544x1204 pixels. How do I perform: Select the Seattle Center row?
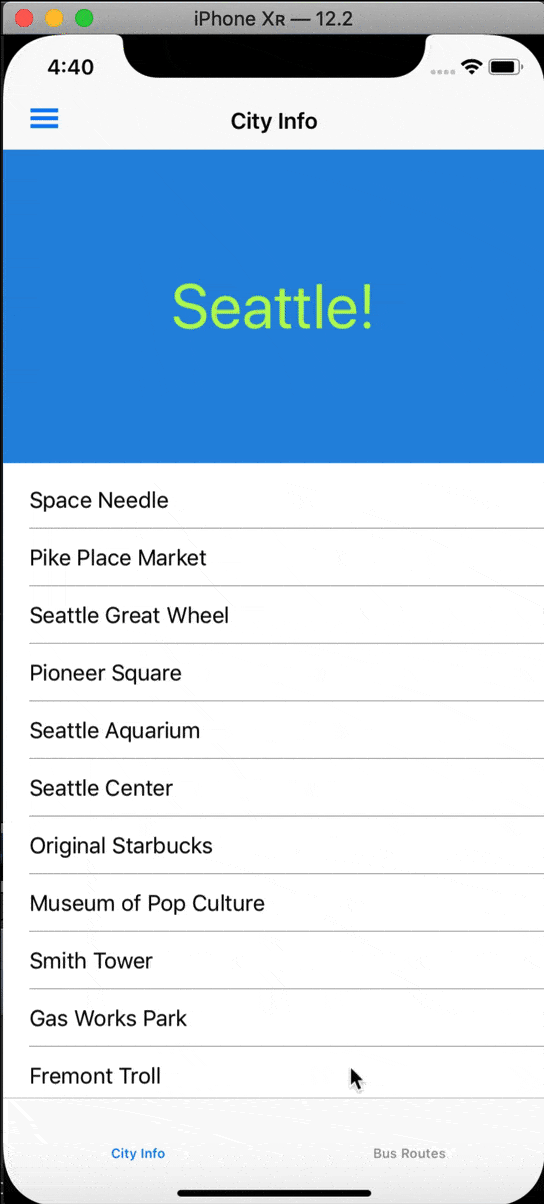[x=274, y=788]
